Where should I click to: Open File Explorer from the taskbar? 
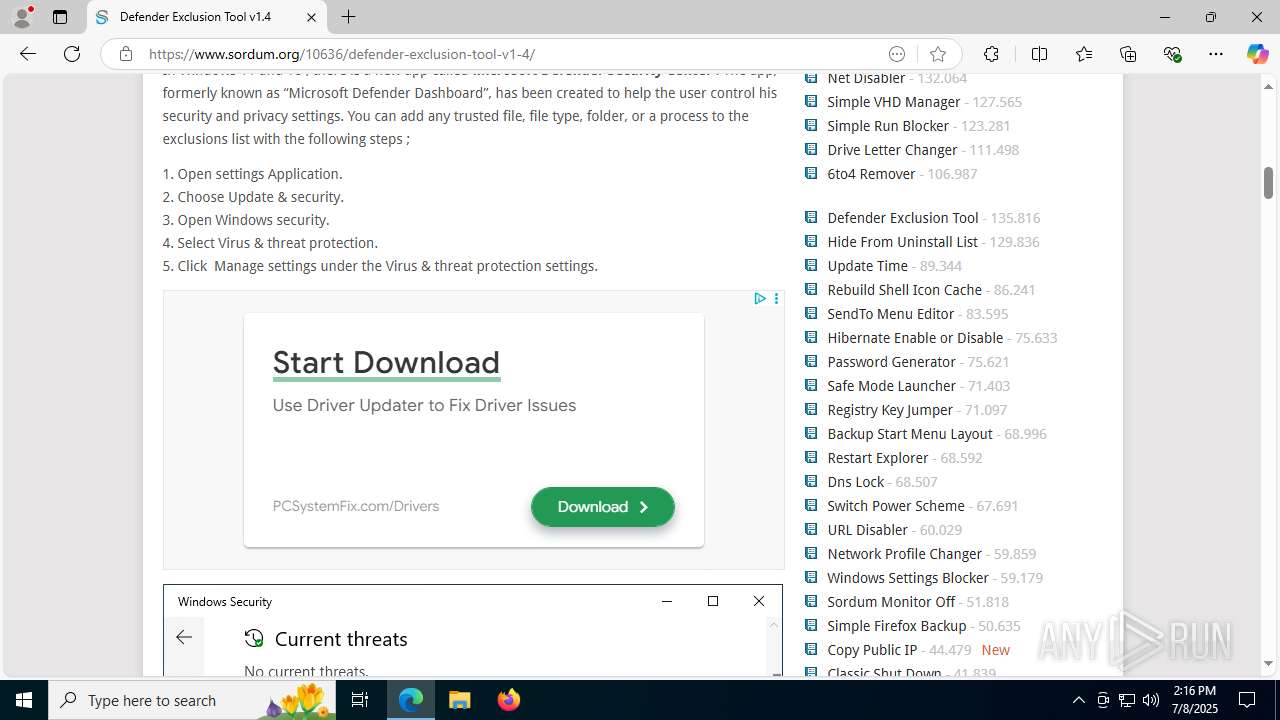459,700
